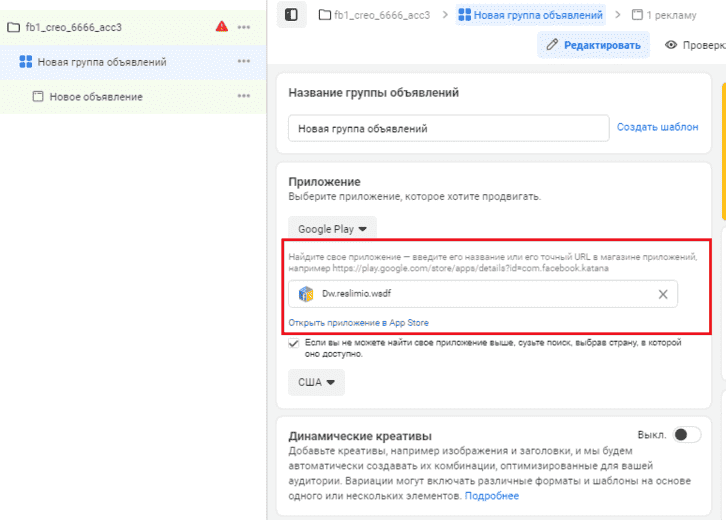Open the 1 рекламу breadcrumb
The width and height of the screenshot is (726, 520).
tap(664, 15)
